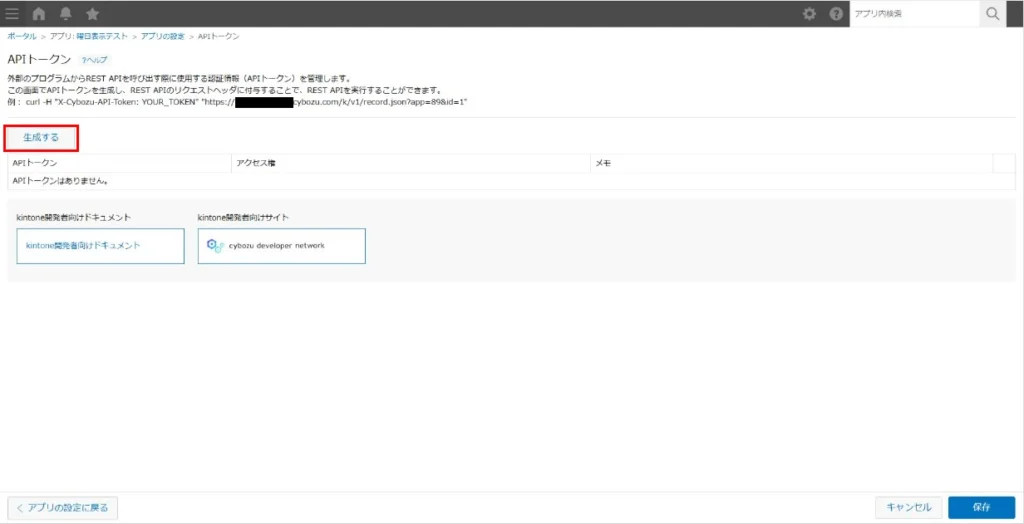Click the help question mark icon

click(836, 14)
